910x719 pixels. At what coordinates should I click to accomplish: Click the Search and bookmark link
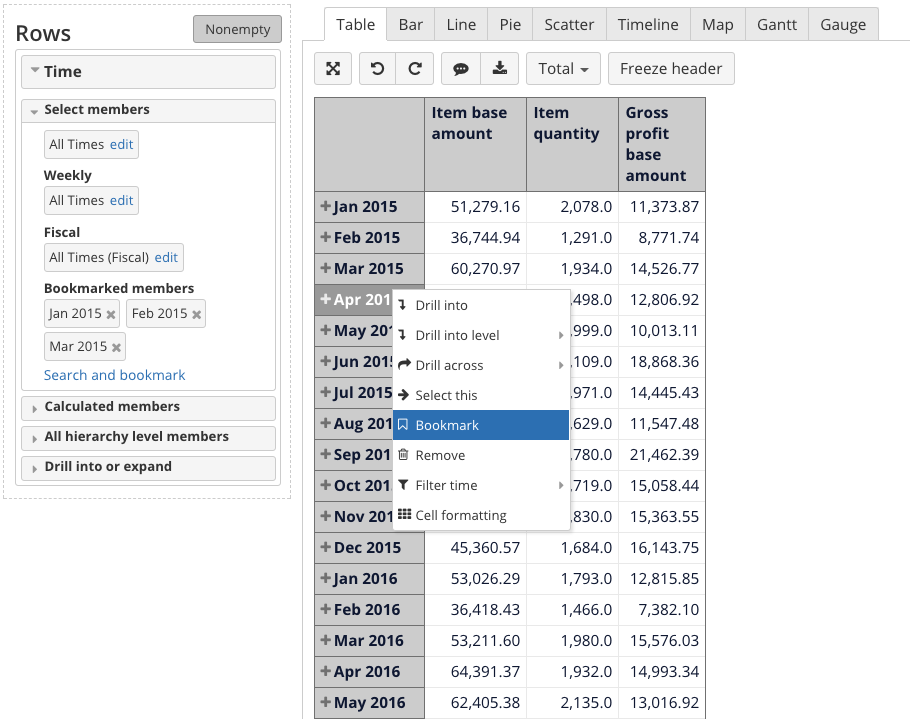point(115,375)
